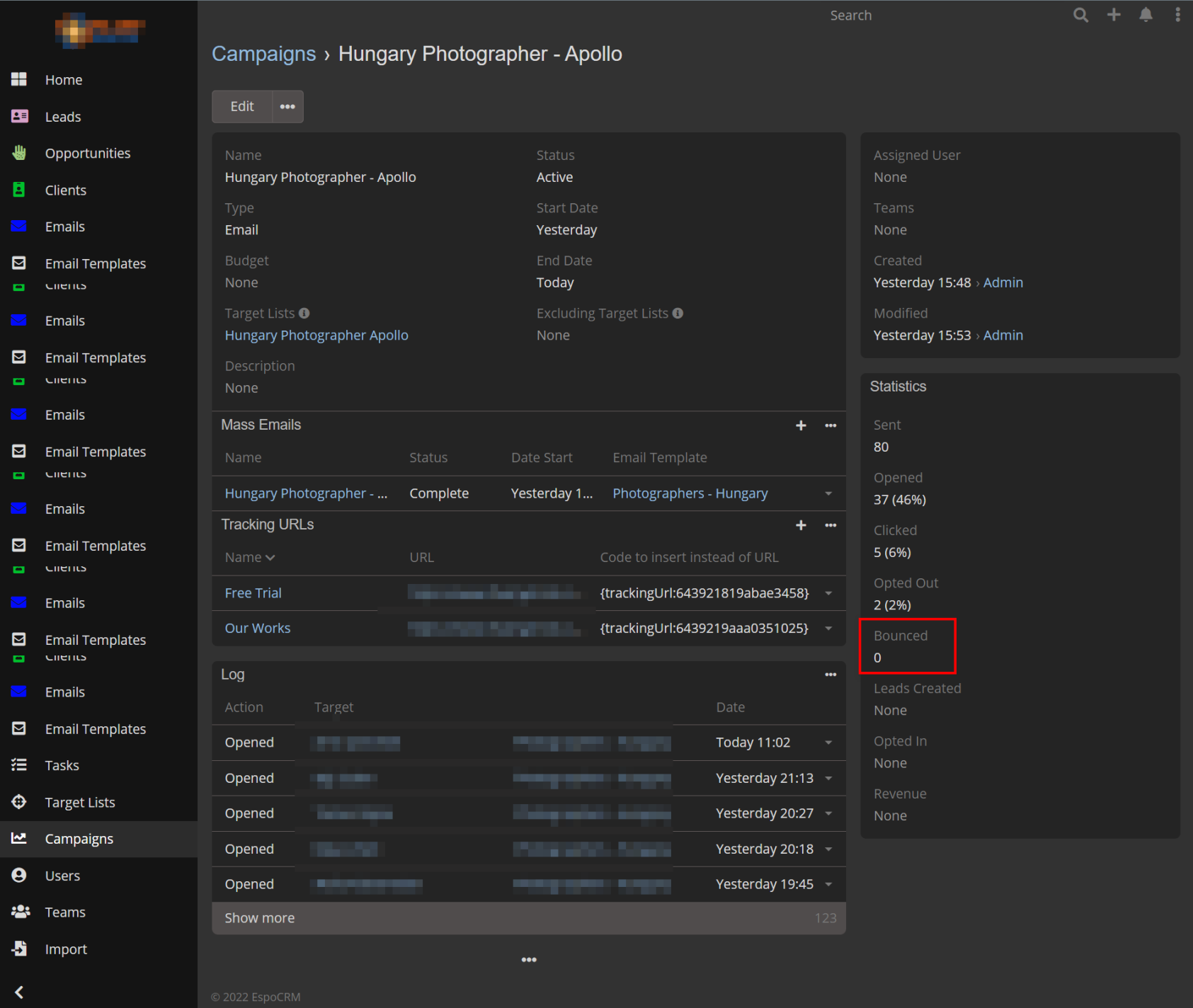1193x1008 pixels.
Task: Open the top-right vertical dots menu
Action: (1177, 15)
